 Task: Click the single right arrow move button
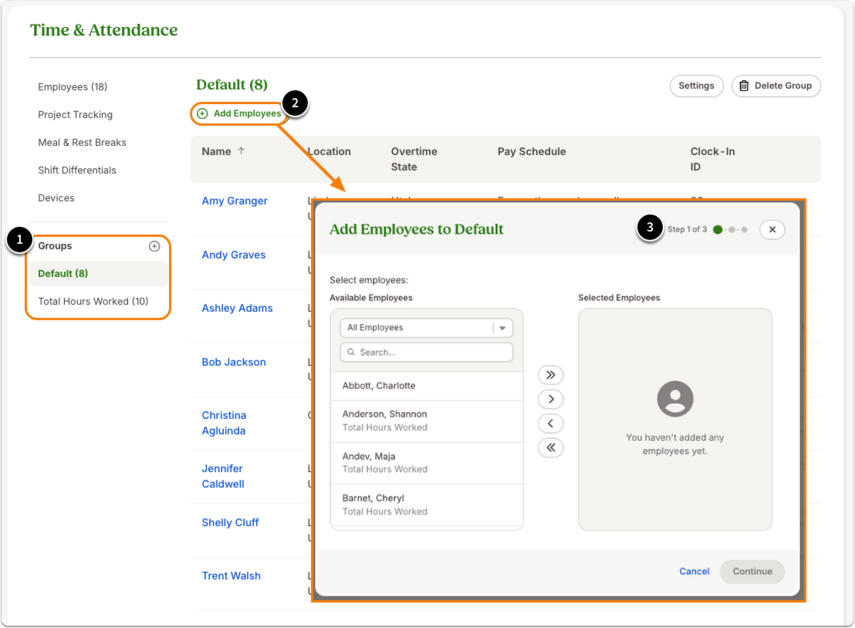(x=551, y=399)
